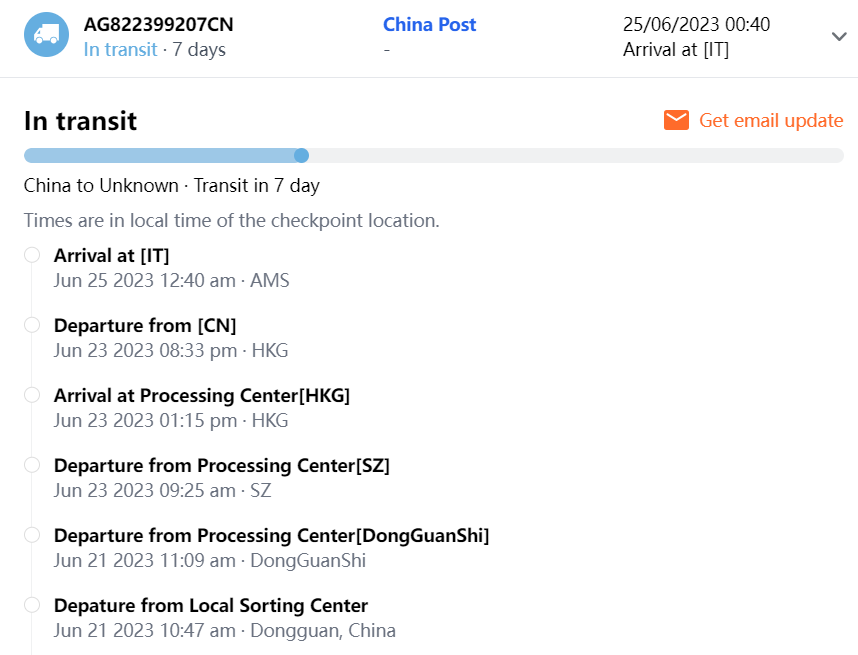Collapse tracking details with chevron arrow
This screenshot has width=858, height=655.
pos(839,36)
